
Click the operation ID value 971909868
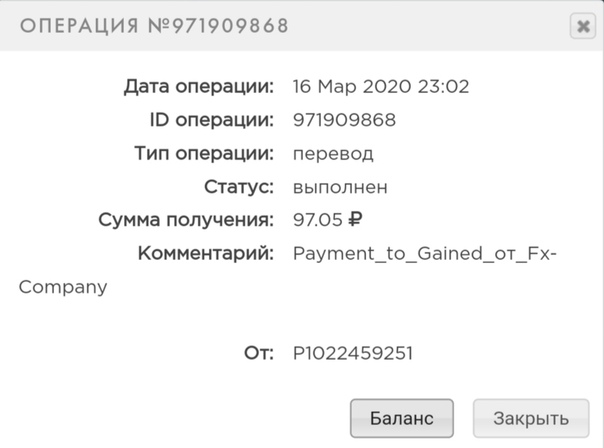pyautogui.click(x=344, y=120)
